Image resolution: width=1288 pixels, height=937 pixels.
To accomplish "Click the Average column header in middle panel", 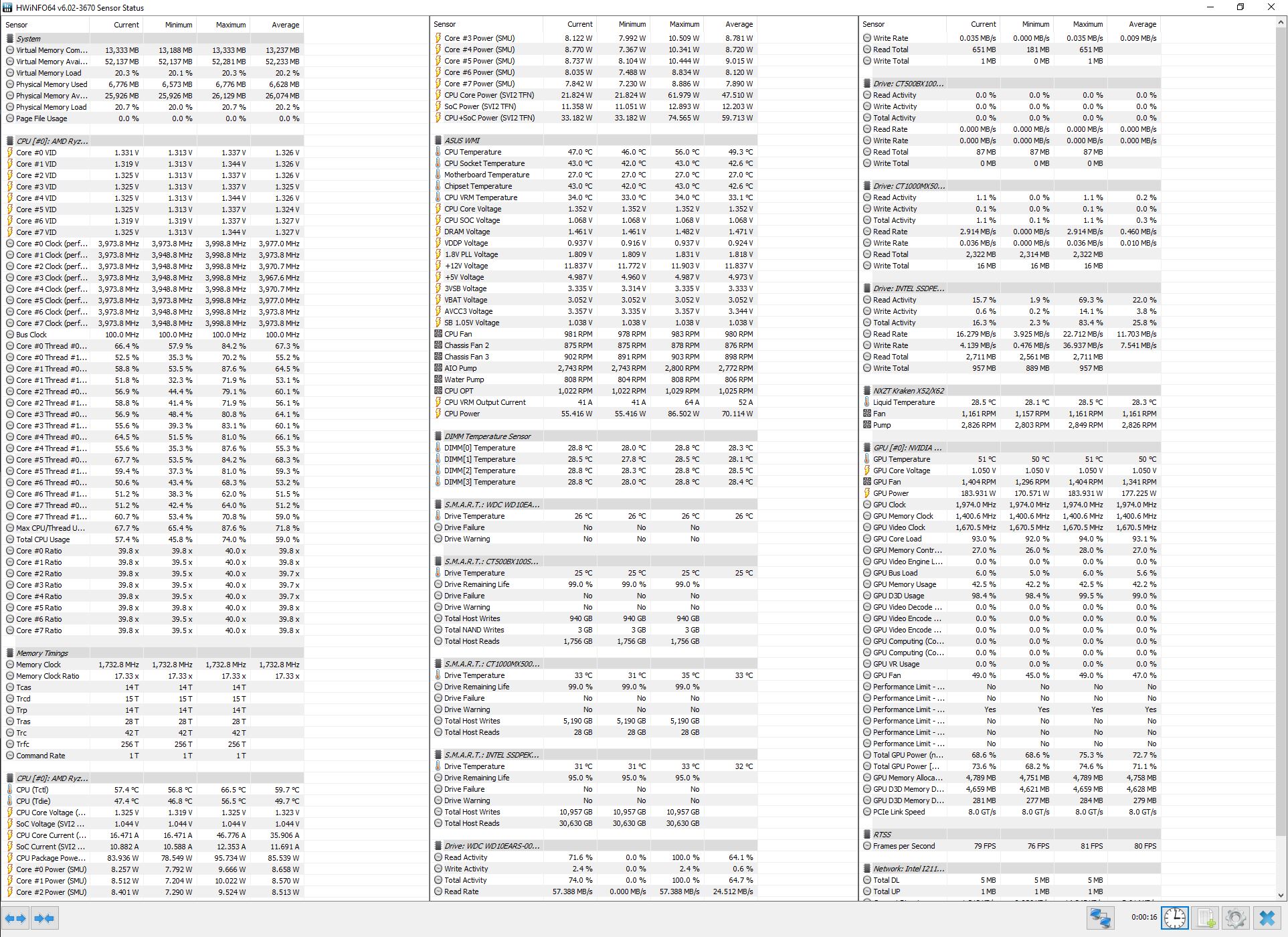I will (x=739, y=24).
